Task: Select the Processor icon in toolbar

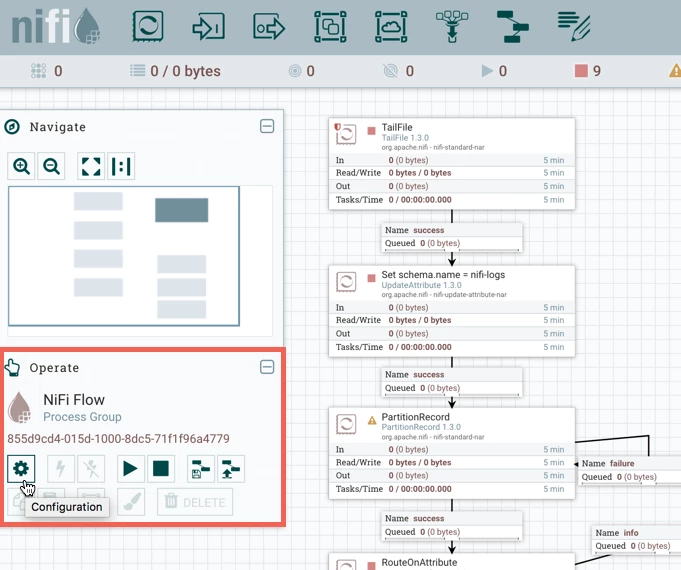Action: coord(148,27)
